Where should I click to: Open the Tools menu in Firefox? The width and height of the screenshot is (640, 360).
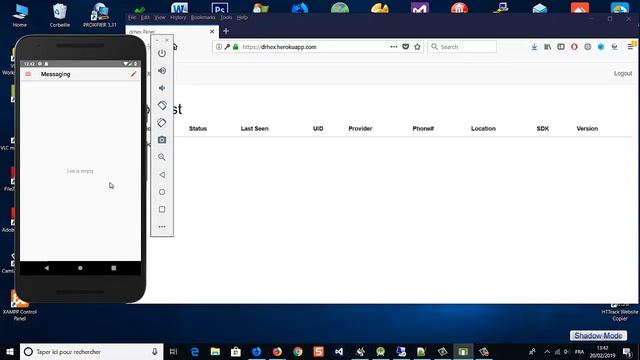point(226,17)
